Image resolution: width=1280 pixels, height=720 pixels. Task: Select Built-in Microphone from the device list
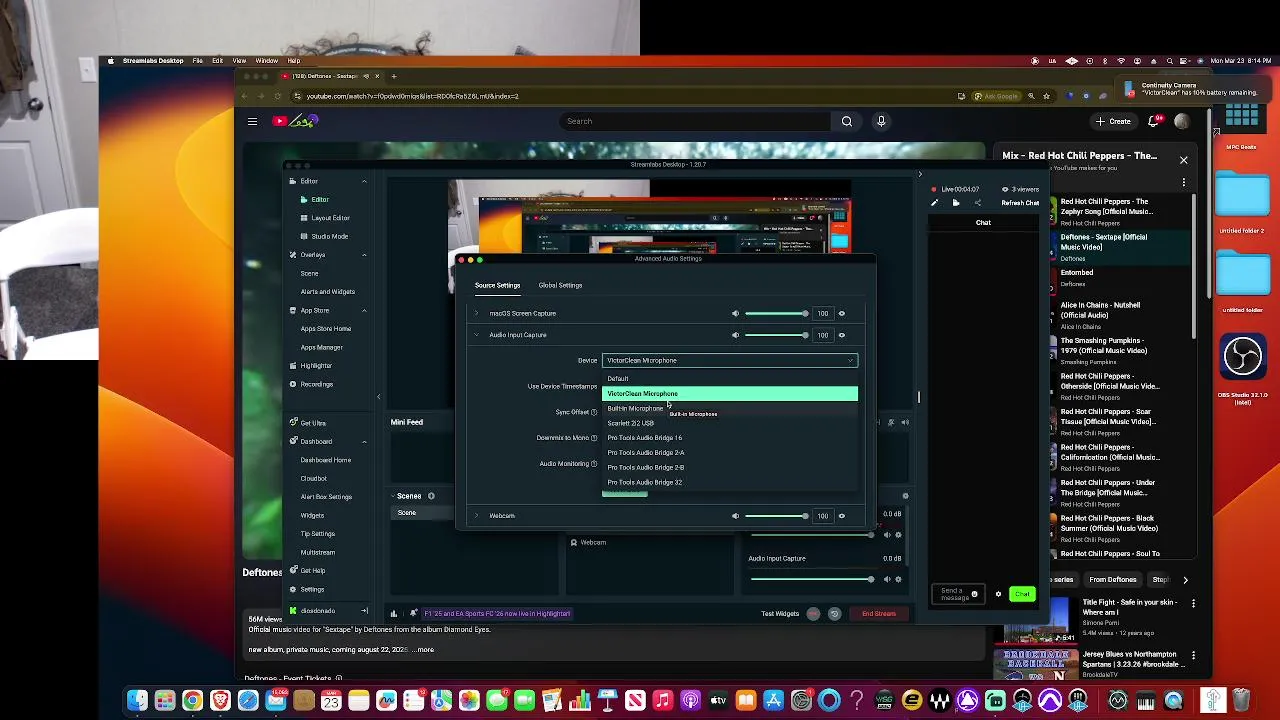730,408
